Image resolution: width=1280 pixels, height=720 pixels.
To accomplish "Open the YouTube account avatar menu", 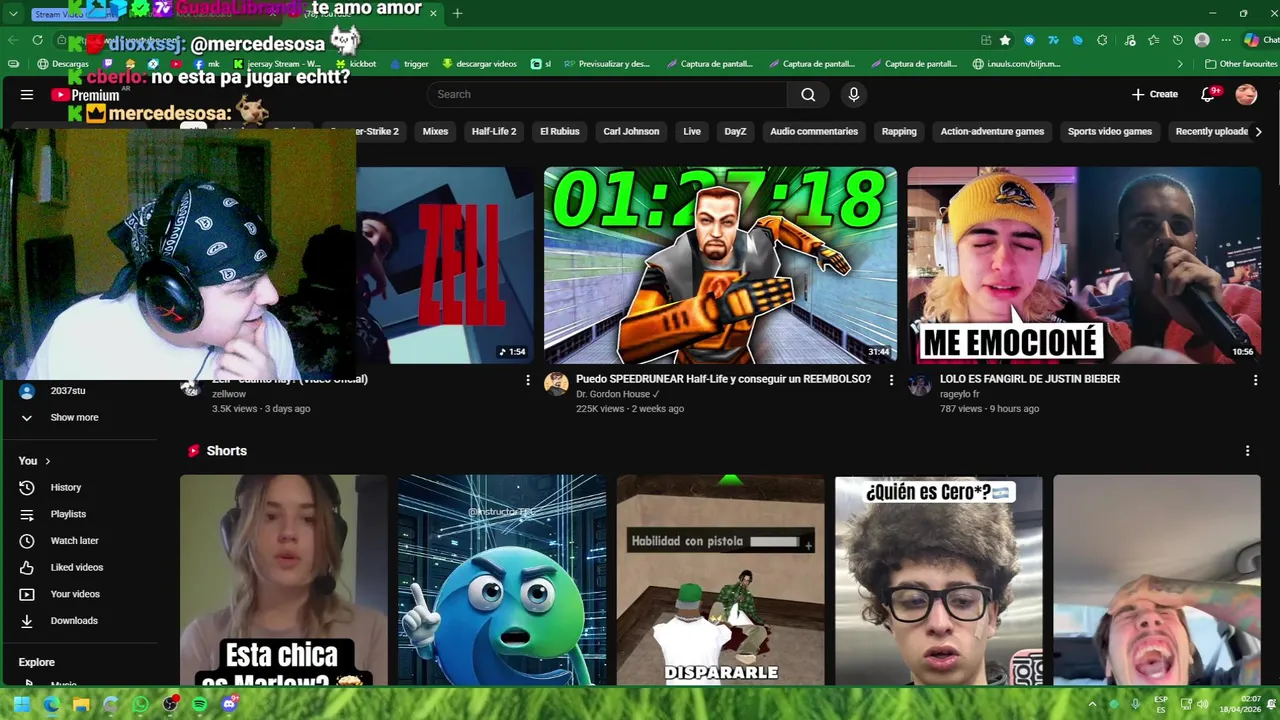I will 1246,94.
